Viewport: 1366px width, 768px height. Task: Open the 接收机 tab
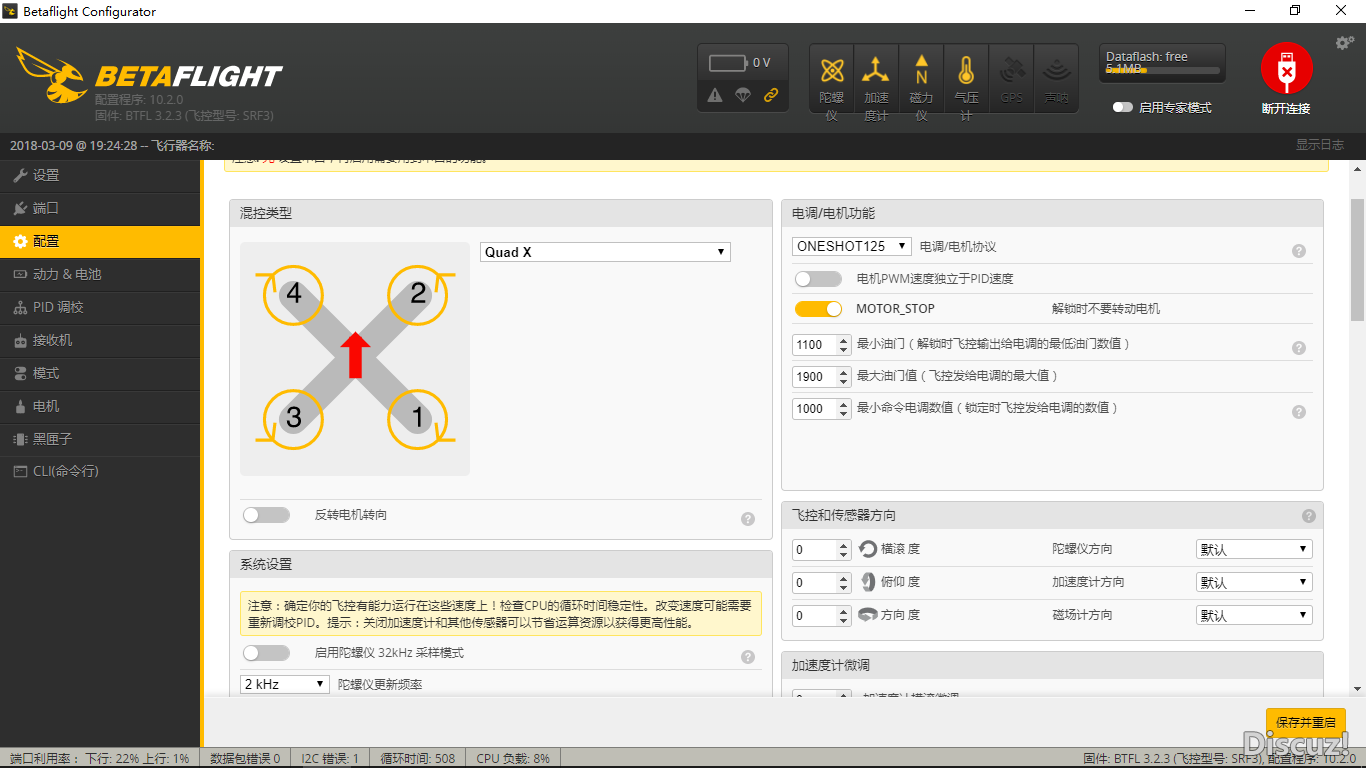pos(100,340)
